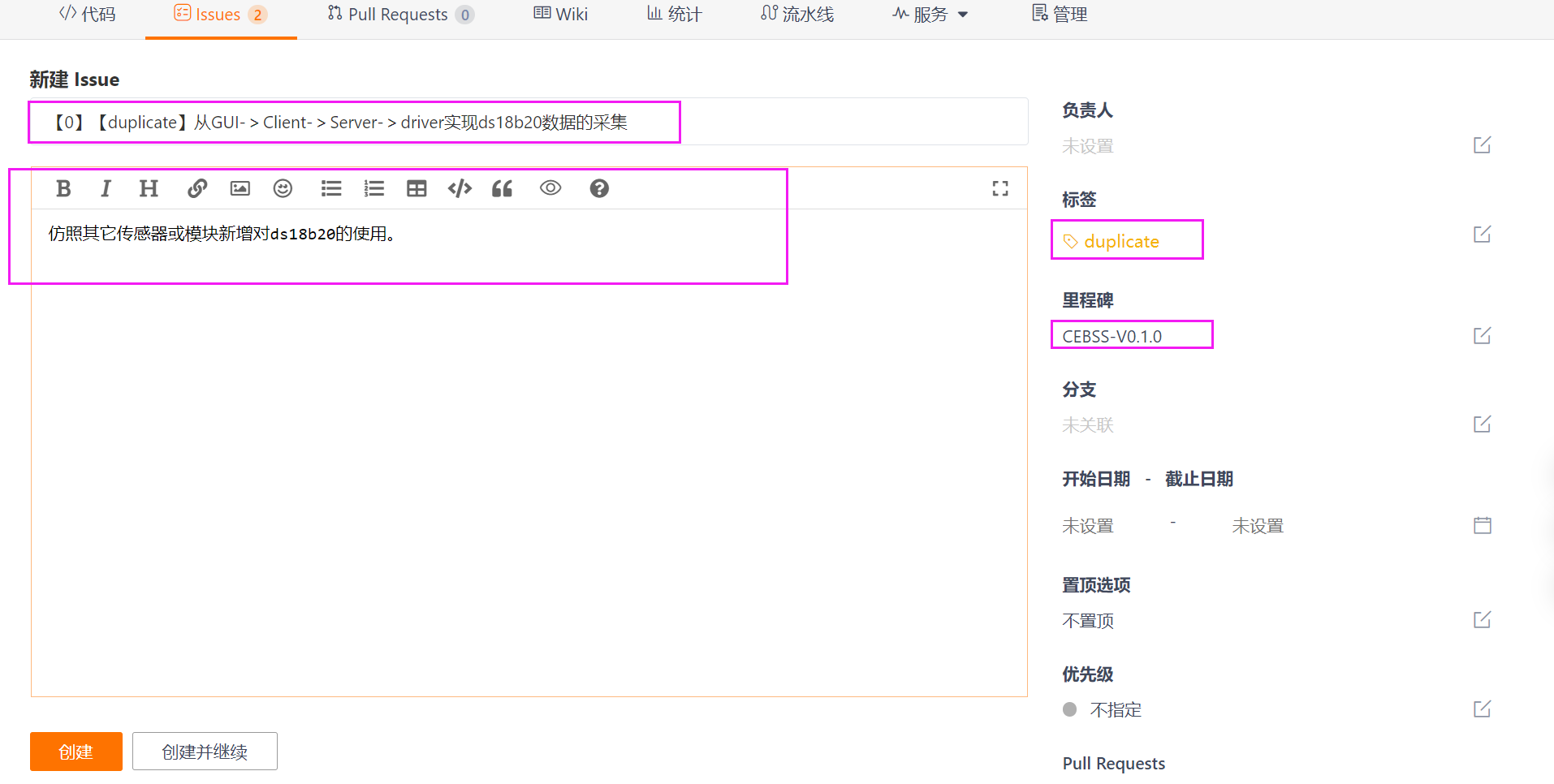
Task: Insert a table into the description
Action: coord(417,188)
